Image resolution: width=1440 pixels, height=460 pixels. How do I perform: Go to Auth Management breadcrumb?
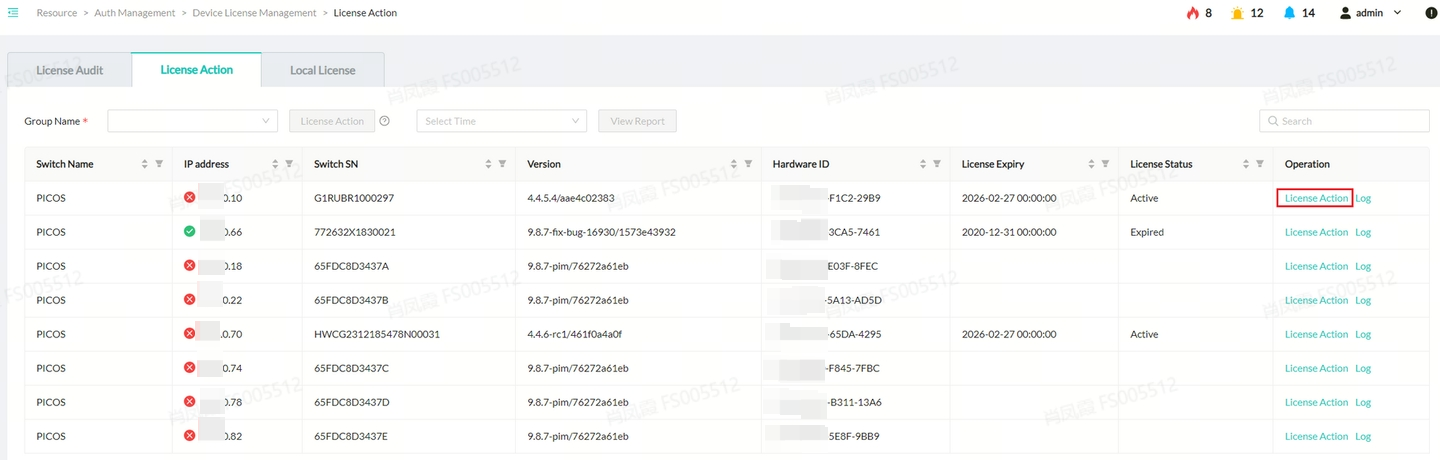pos(134,13)
